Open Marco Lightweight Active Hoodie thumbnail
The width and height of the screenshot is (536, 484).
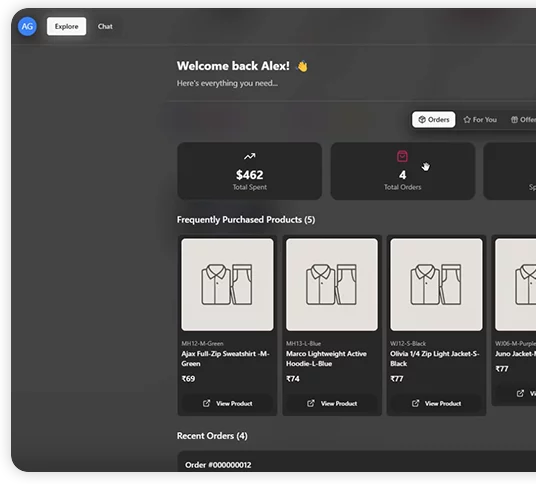click(x=332, y=284)
